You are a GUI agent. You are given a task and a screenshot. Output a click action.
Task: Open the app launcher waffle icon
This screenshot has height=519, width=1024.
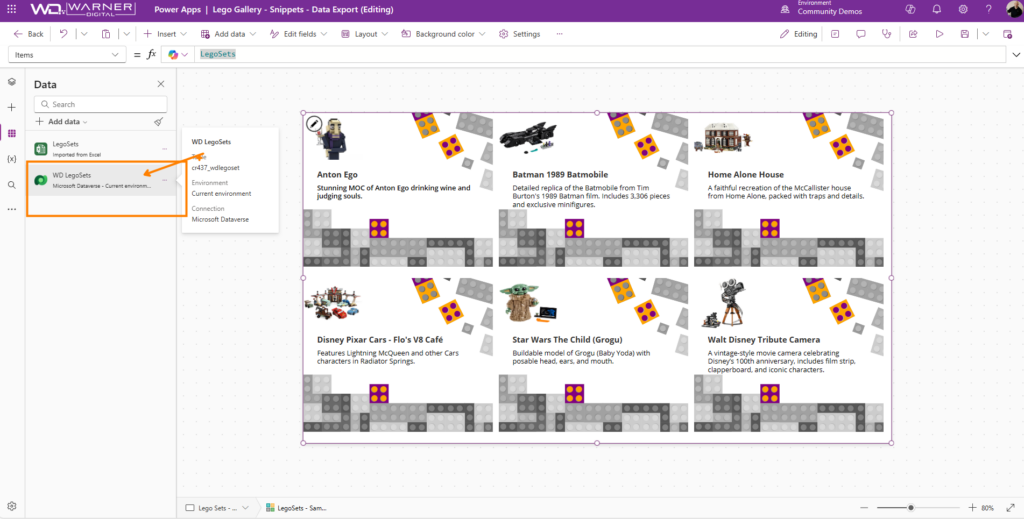point(11,10)
